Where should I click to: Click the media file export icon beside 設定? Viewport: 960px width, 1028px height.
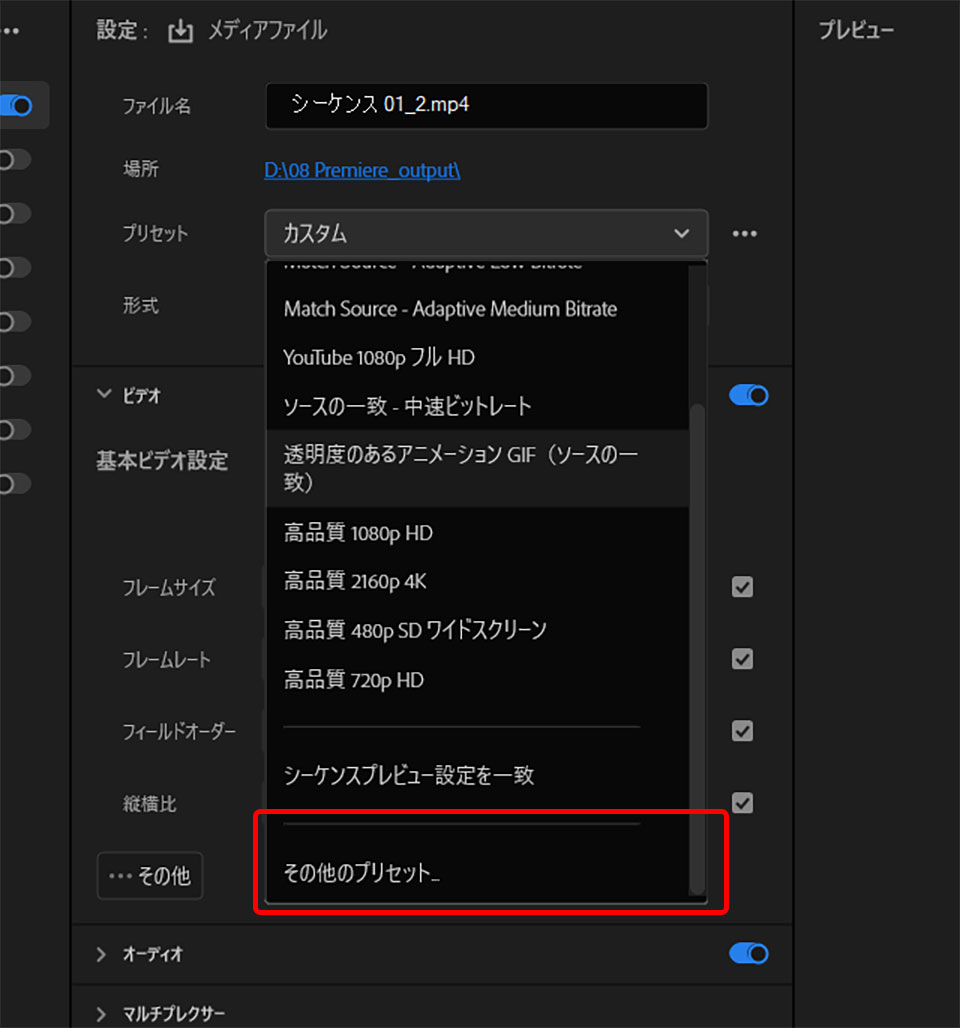point(180,31)
